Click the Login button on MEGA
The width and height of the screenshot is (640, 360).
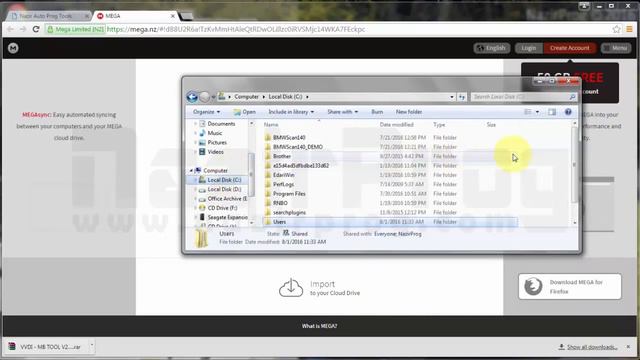529,48
